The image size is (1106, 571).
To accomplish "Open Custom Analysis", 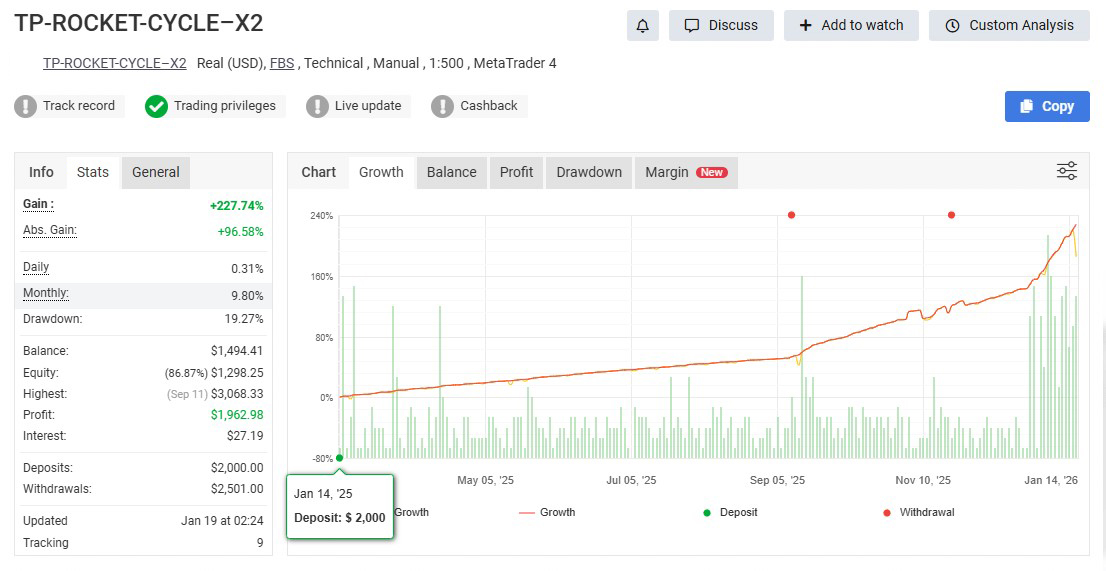I will point(1009,25).
